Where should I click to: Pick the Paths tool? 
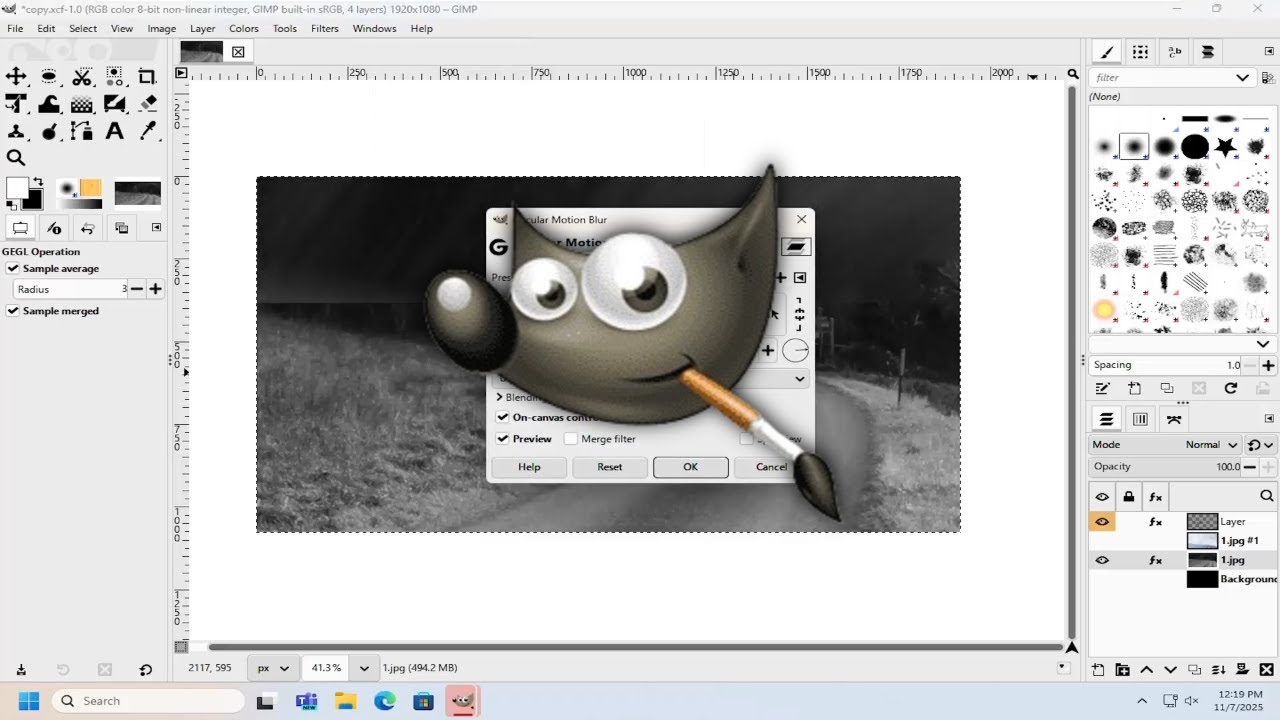tap(82, 130)
